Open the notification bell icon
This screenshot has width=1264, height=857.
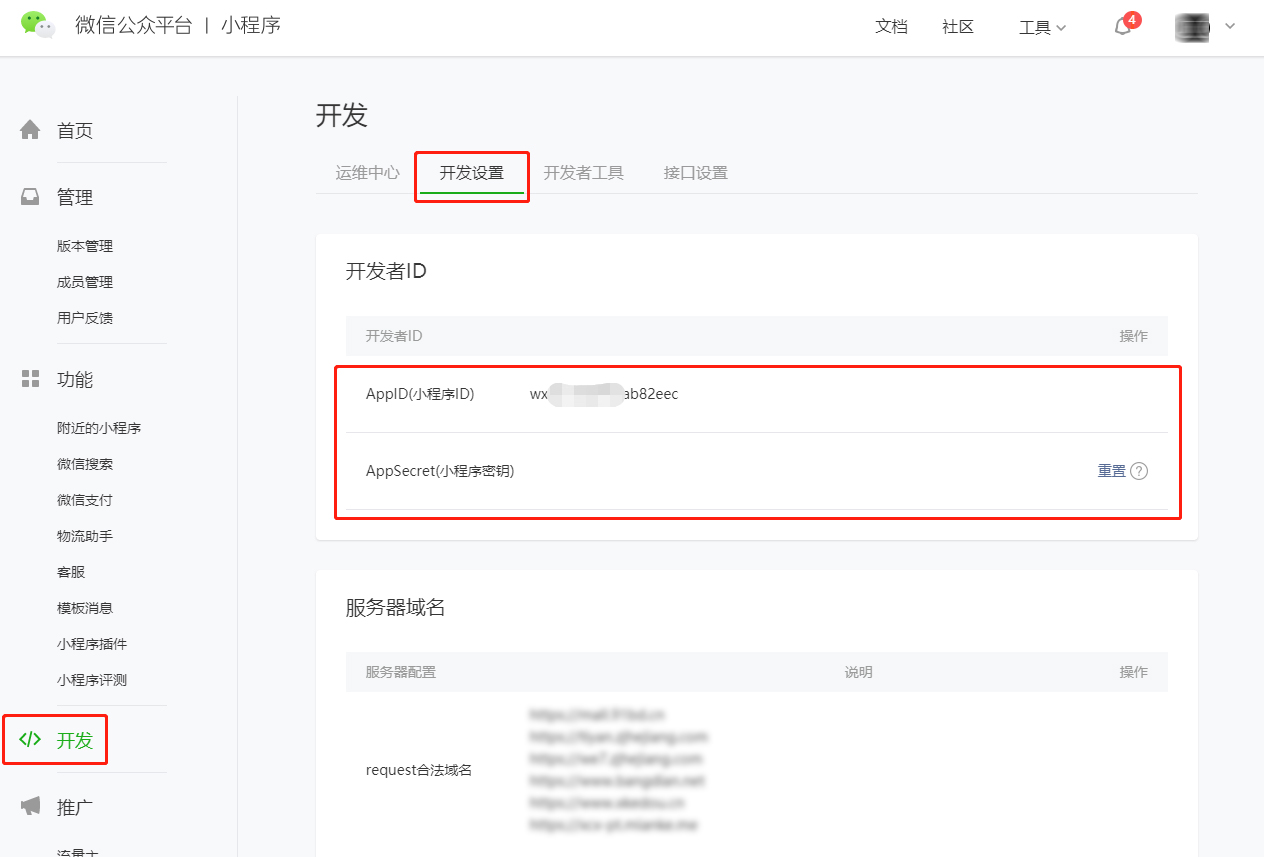tap(1123, 27)
